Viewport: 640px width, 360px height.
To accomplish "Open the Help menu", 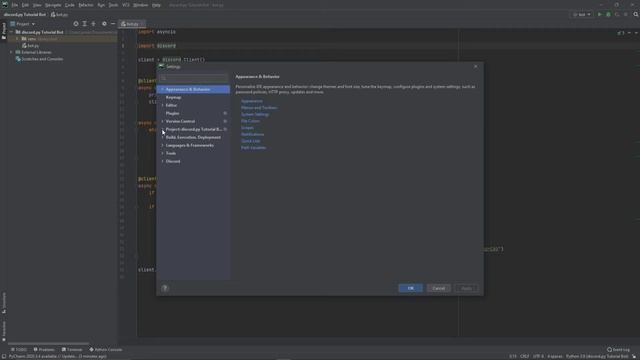I will (x=156, y=5).
